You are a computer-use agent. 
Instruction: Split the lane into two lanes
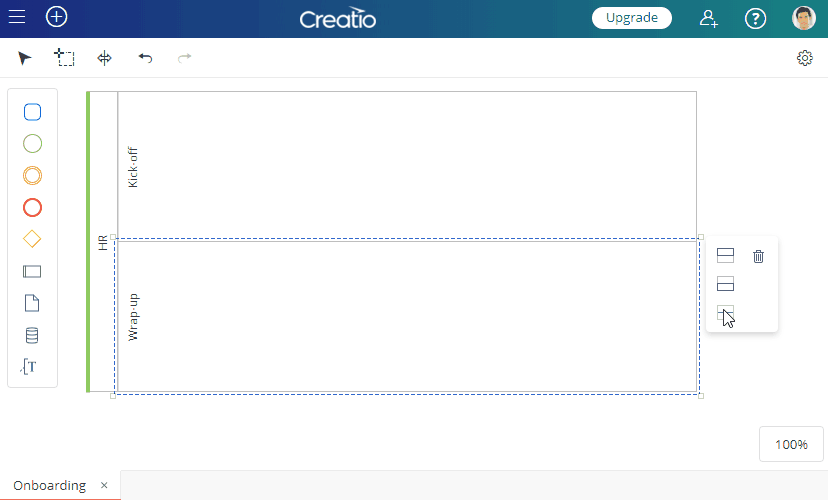point(726,313)
